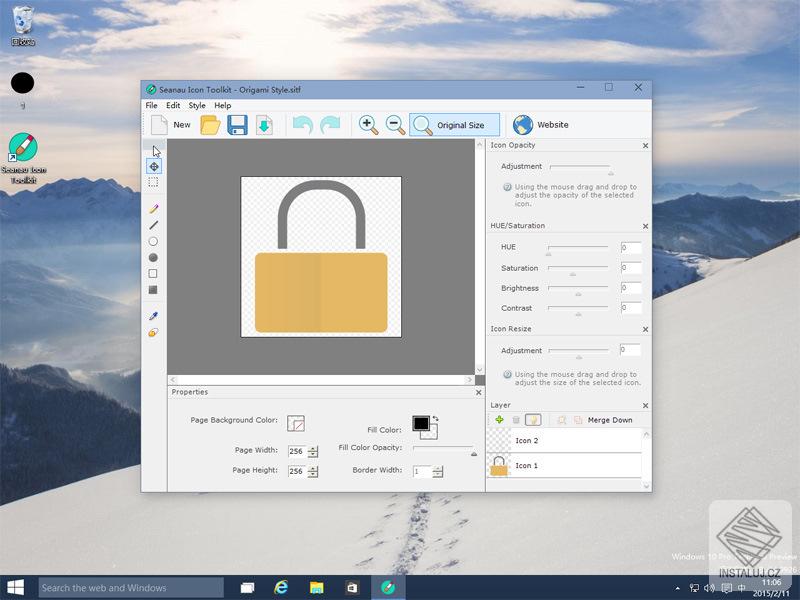Click the Icon Opacity Adjustment slider

click(x=581, y=168)
